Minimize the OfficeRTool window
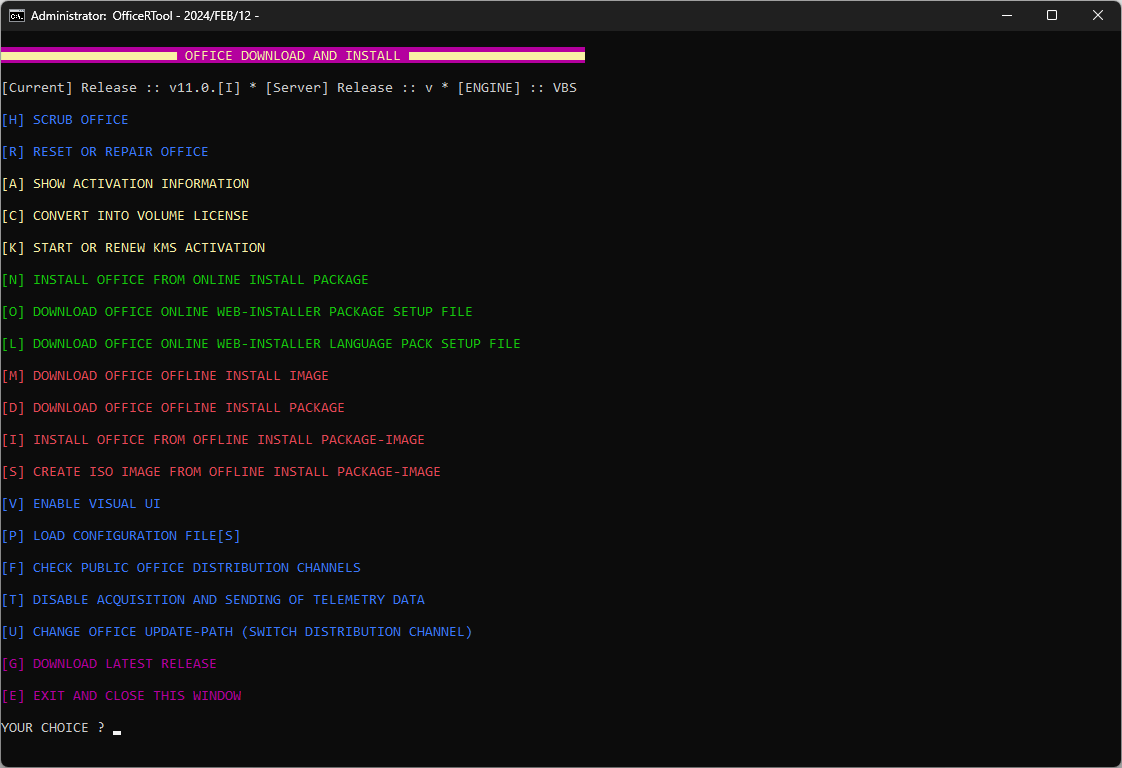The height and width of the screenshot is (768, 1122). coord(1007,15)
